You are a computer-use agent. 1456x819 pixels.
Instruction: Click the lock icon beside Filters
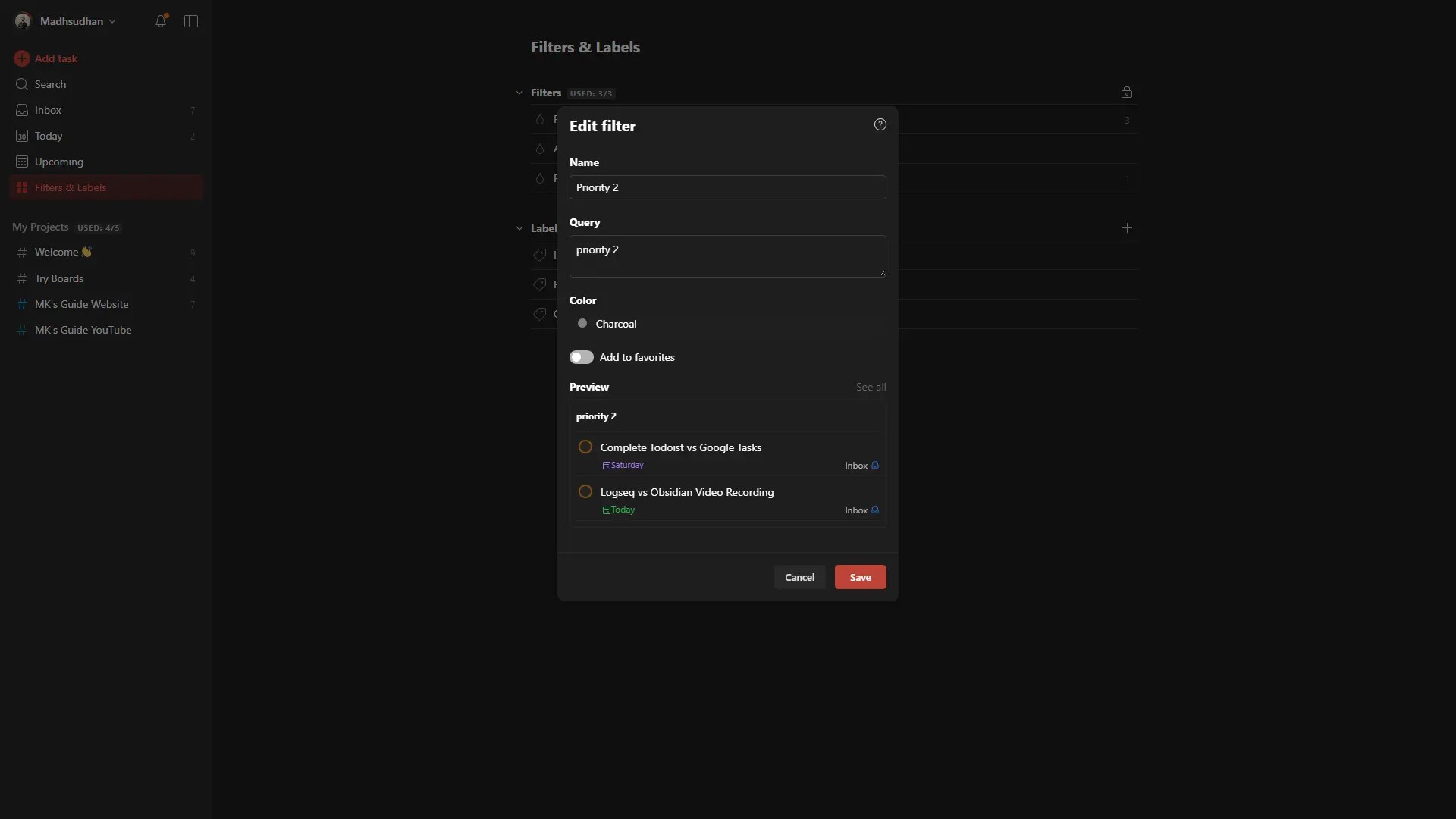1126,92
